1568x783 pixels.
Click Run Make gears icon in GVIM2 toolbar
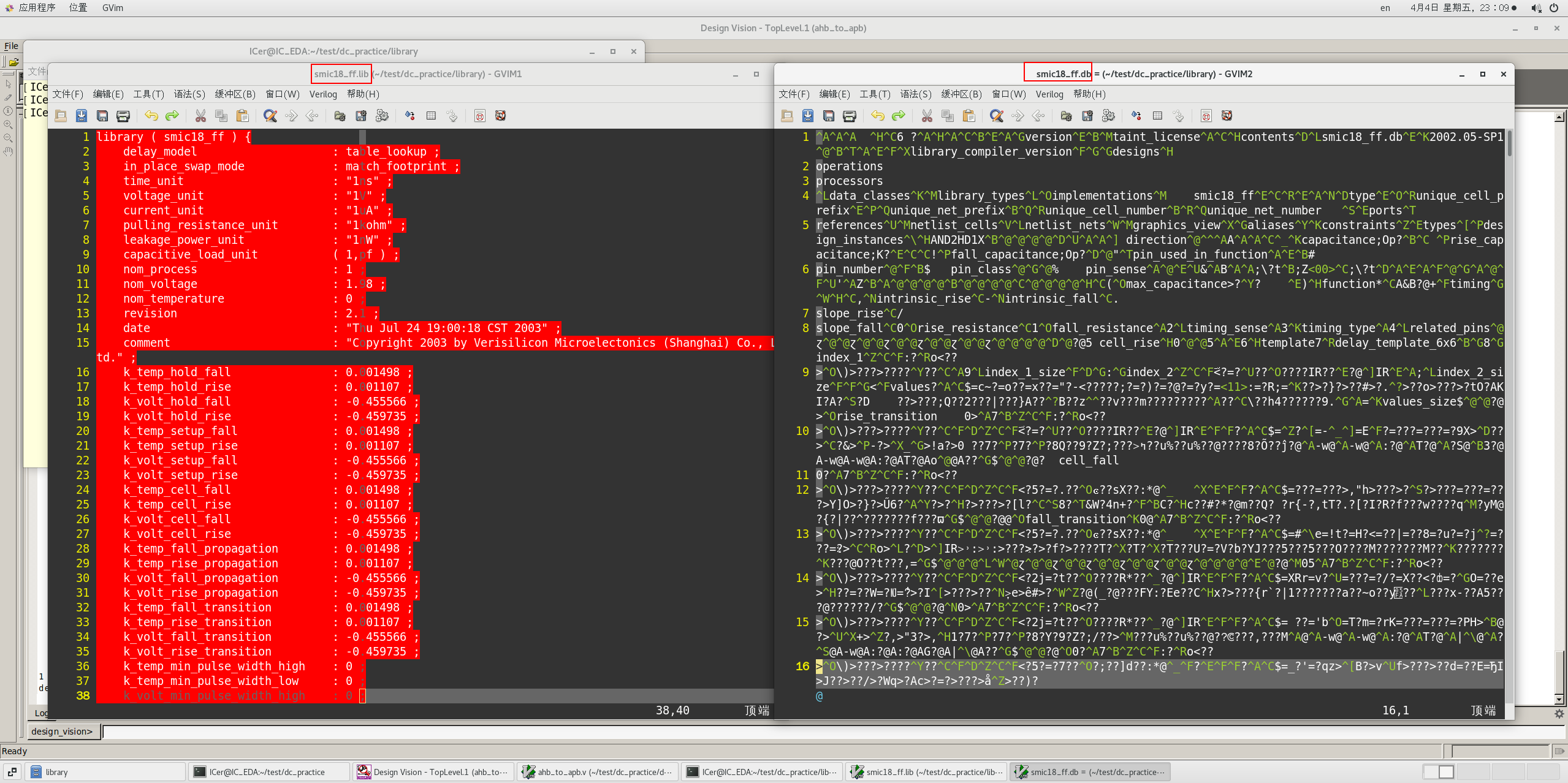[x=1108, y=116]
